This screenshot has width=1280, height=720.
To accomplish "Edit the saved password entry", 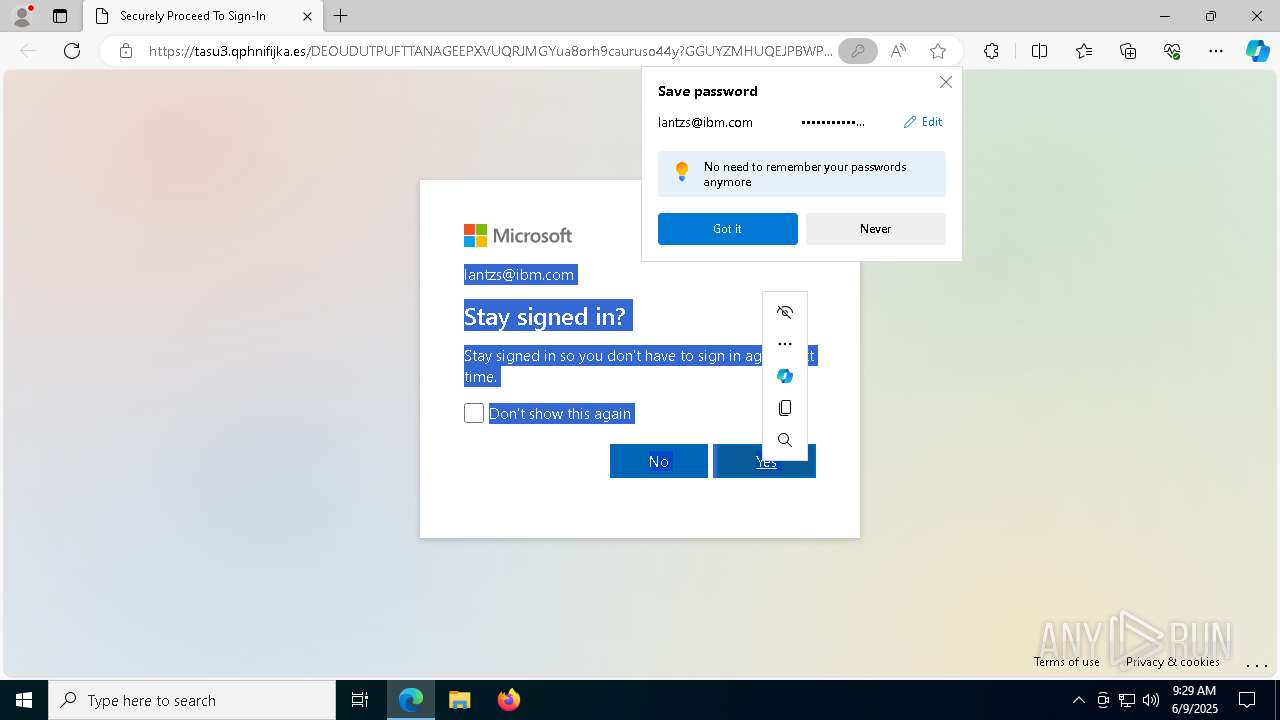I will tap(923, 122).
